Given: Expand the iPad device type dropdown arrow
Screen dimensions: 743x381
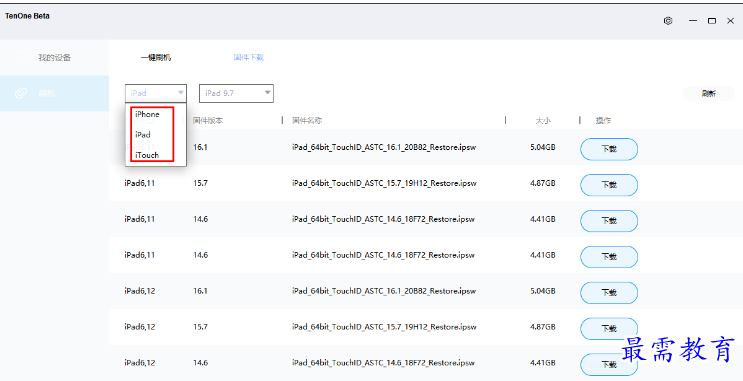Looking at the screenshot, I should coord(181,93).
